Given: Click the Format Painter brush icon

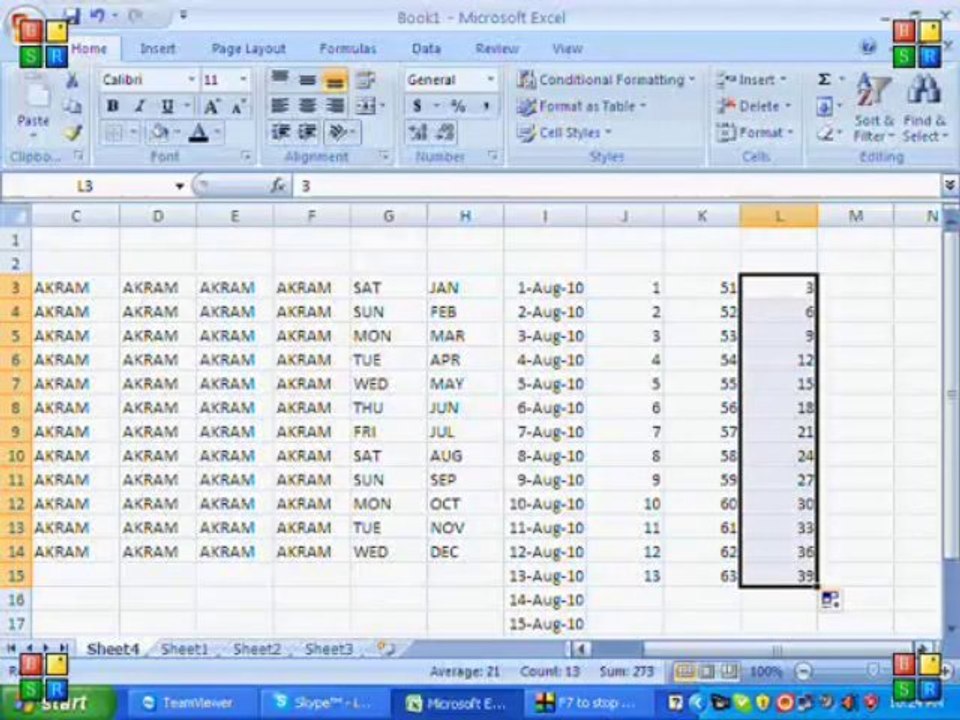Looking at the screenshot, I should [73, 132].
